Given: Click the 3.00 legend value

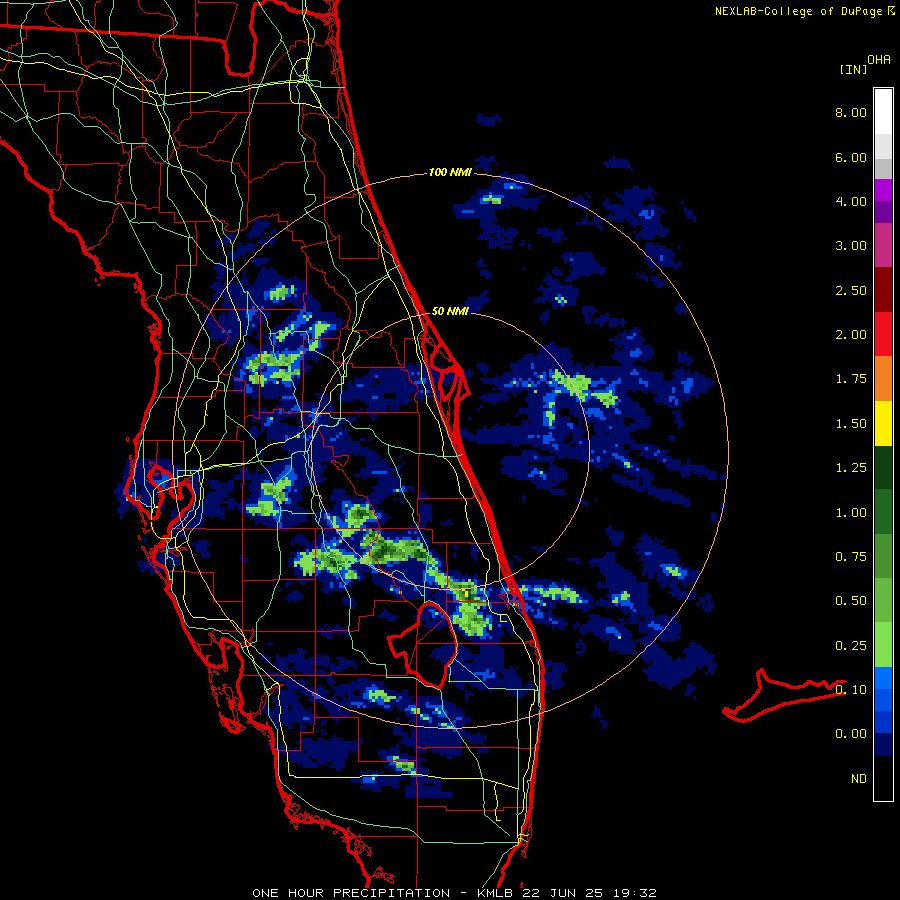Looking at the screenshot, I should (x=851, y=246).
